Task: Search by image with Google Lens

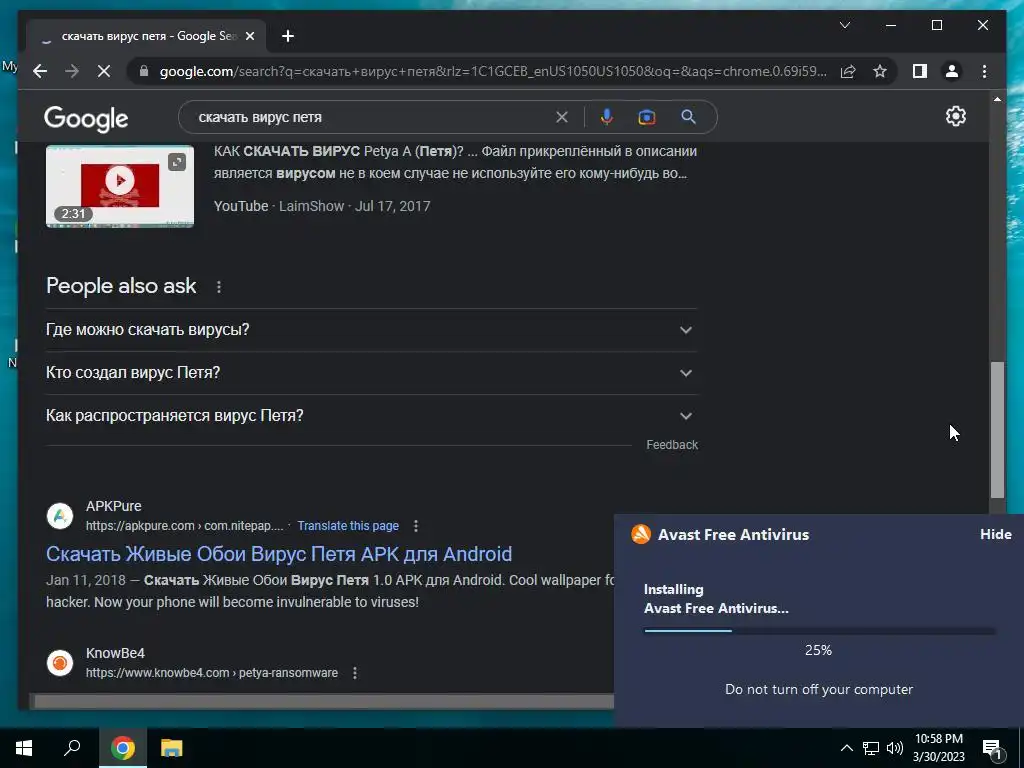Action: coord(647,118)
